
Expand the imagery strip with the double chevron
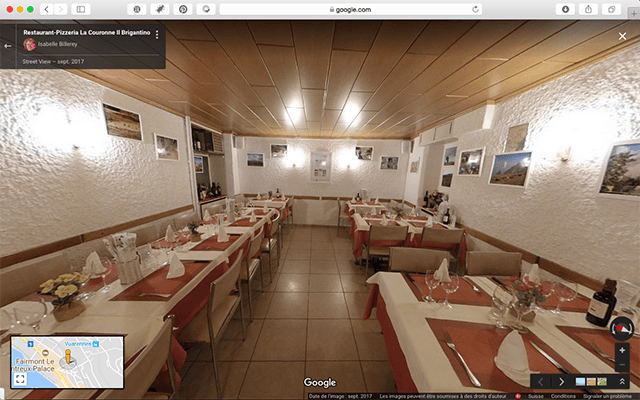pos(622,381)
